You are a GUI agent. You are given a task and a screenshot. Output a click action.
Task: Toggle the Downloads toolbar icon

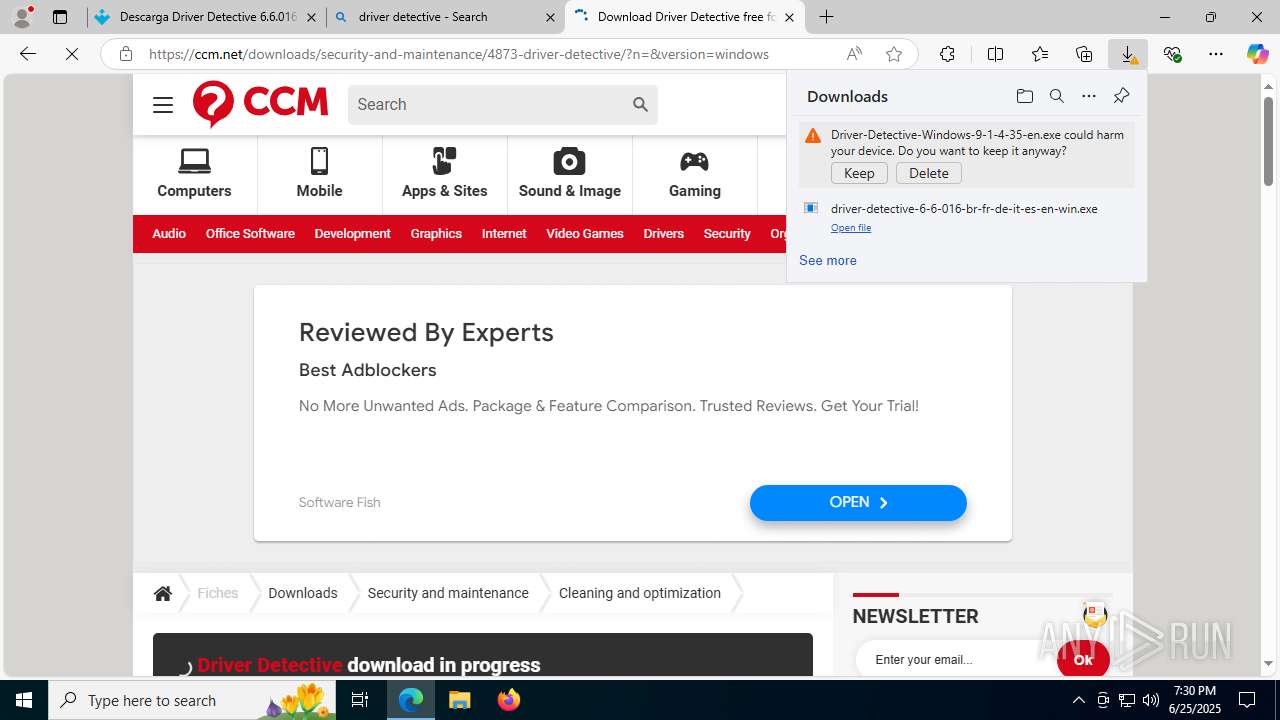1128,54
